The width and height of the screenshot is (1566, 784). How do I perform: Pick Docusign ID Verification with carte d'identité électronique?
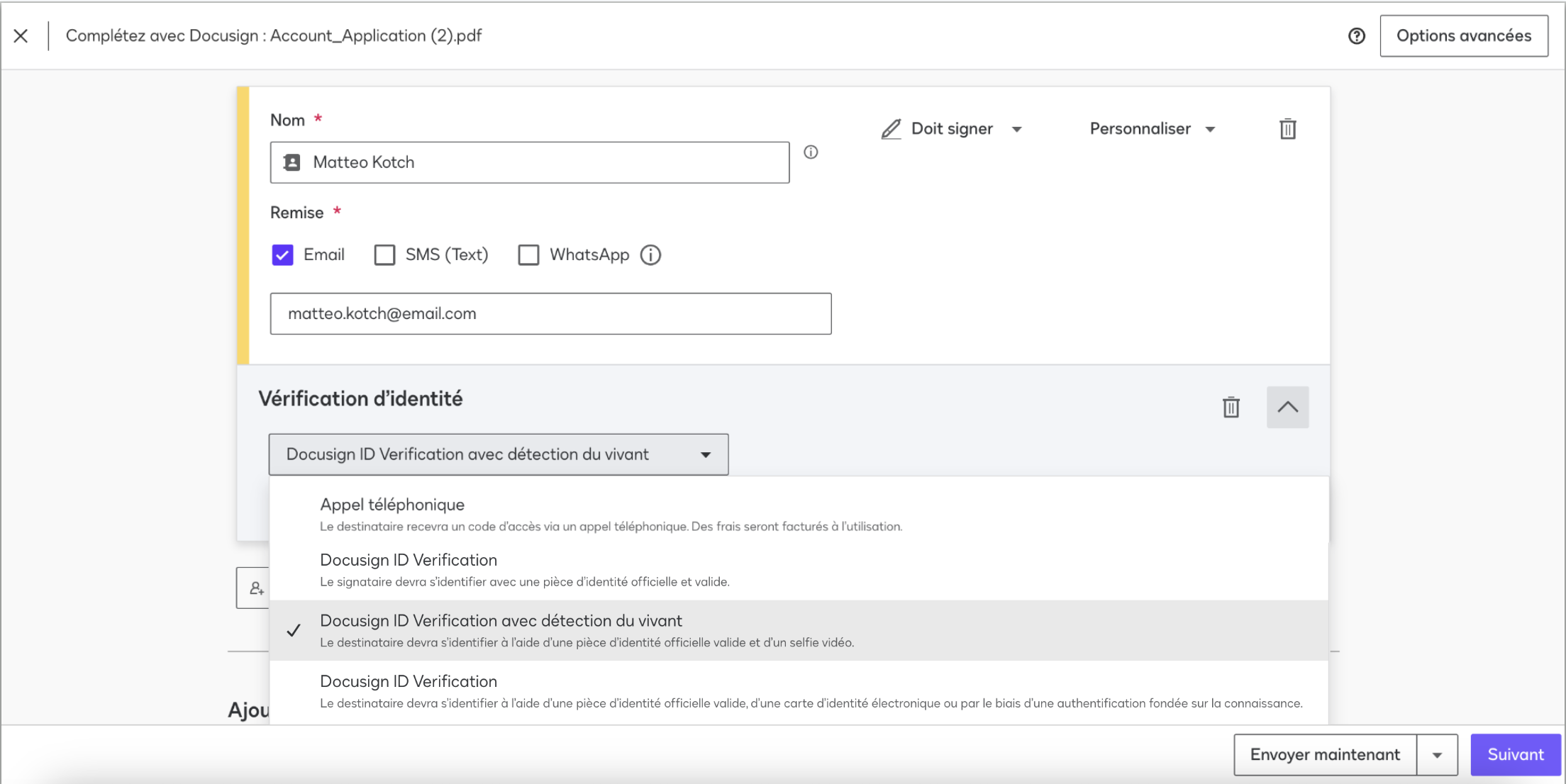pos(799,691)
